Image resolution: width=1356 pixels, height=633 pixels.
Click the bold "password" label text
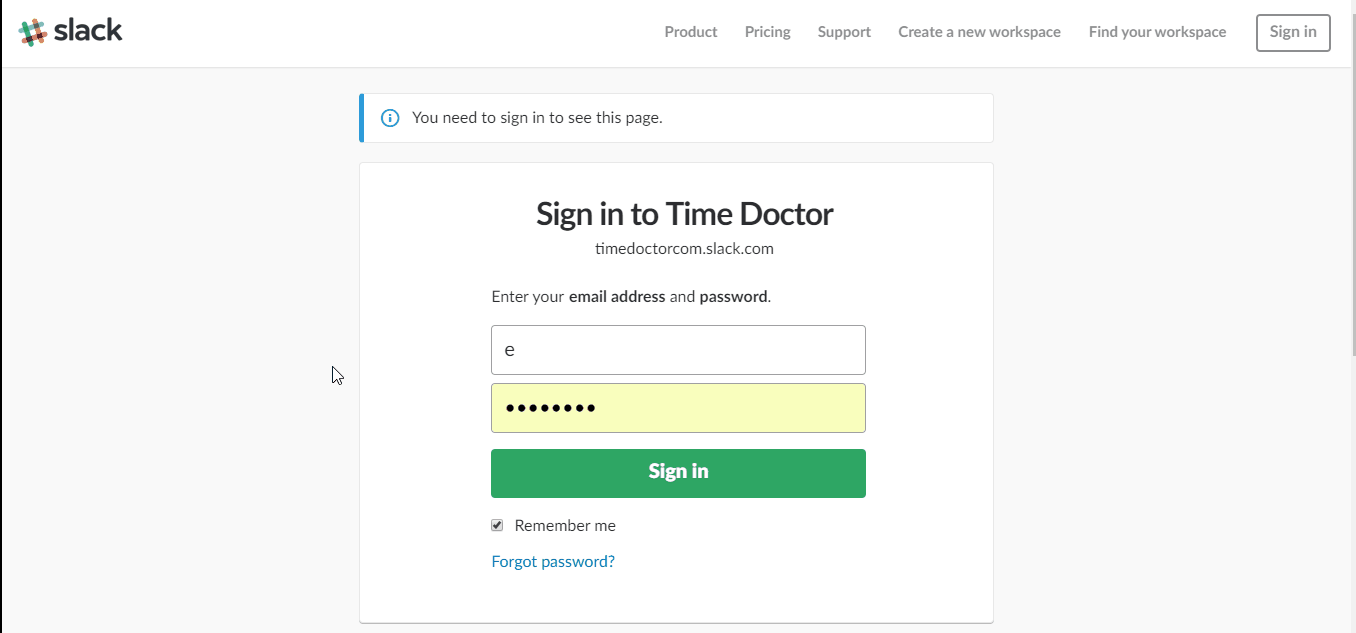[x=733, y=296]
